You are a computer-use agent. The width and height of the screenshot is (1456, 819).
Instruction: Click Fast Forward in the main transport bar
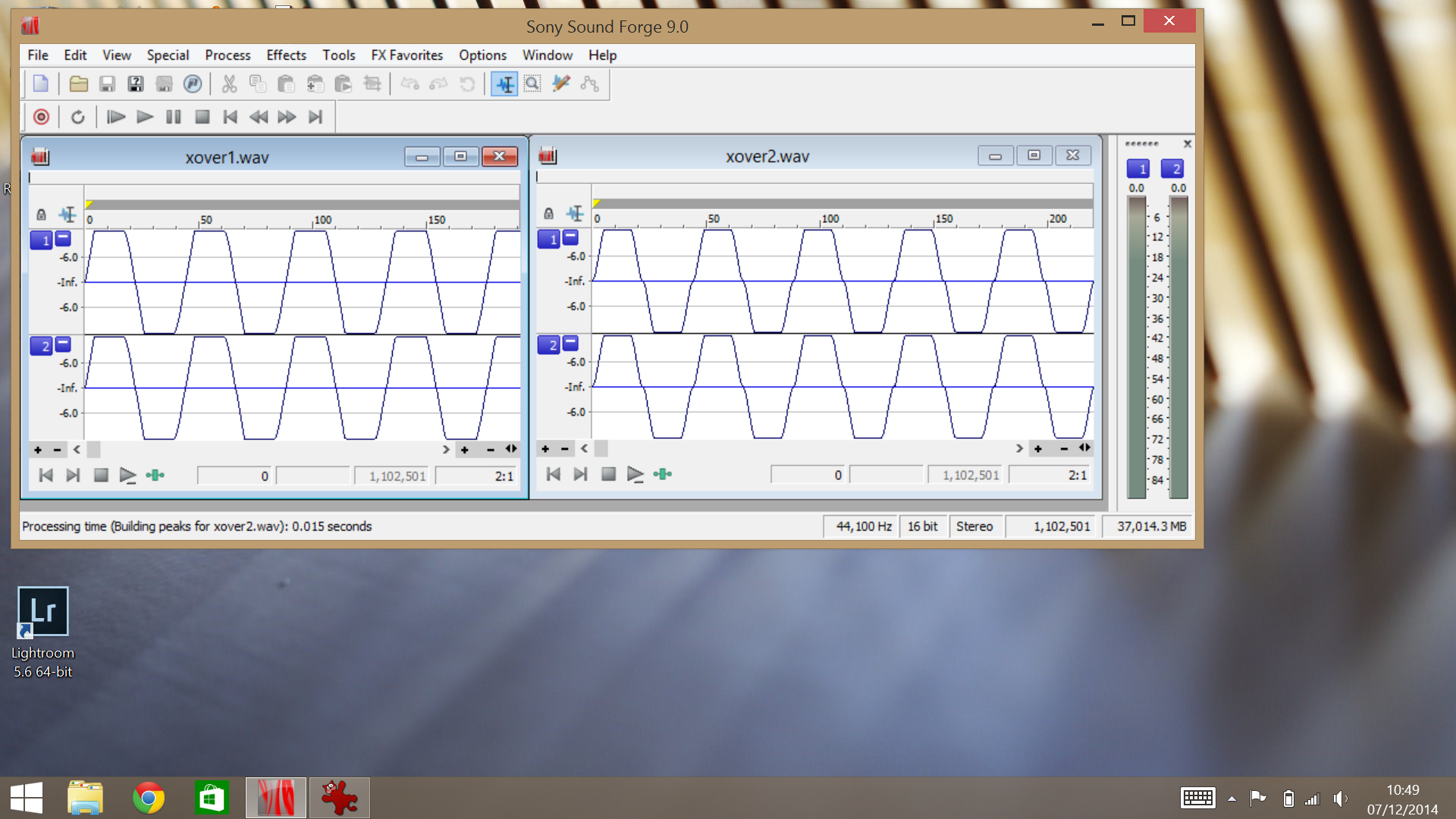point(287,117)
